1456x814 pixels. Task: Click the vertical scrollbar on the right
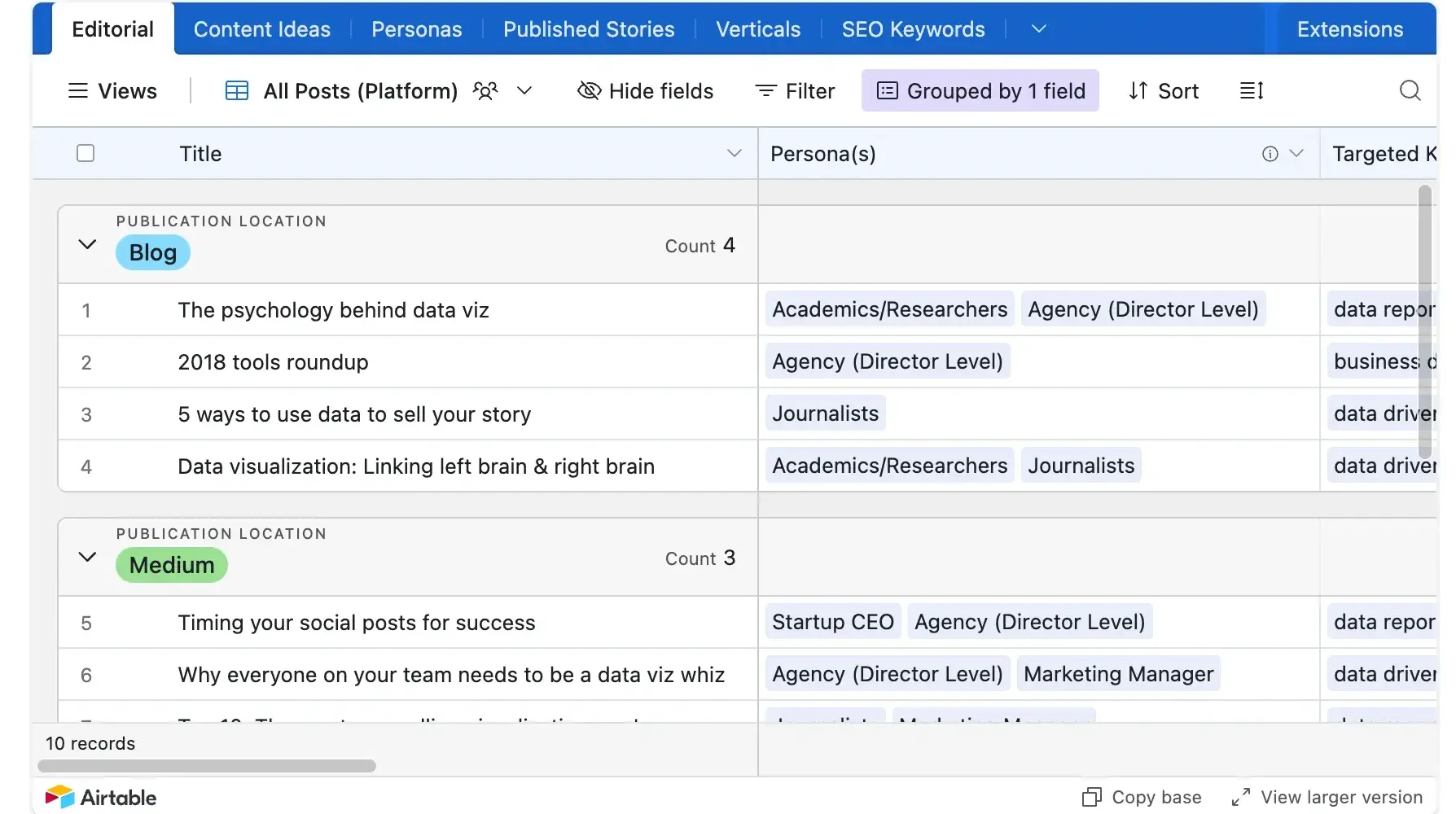coord(1424,322)
